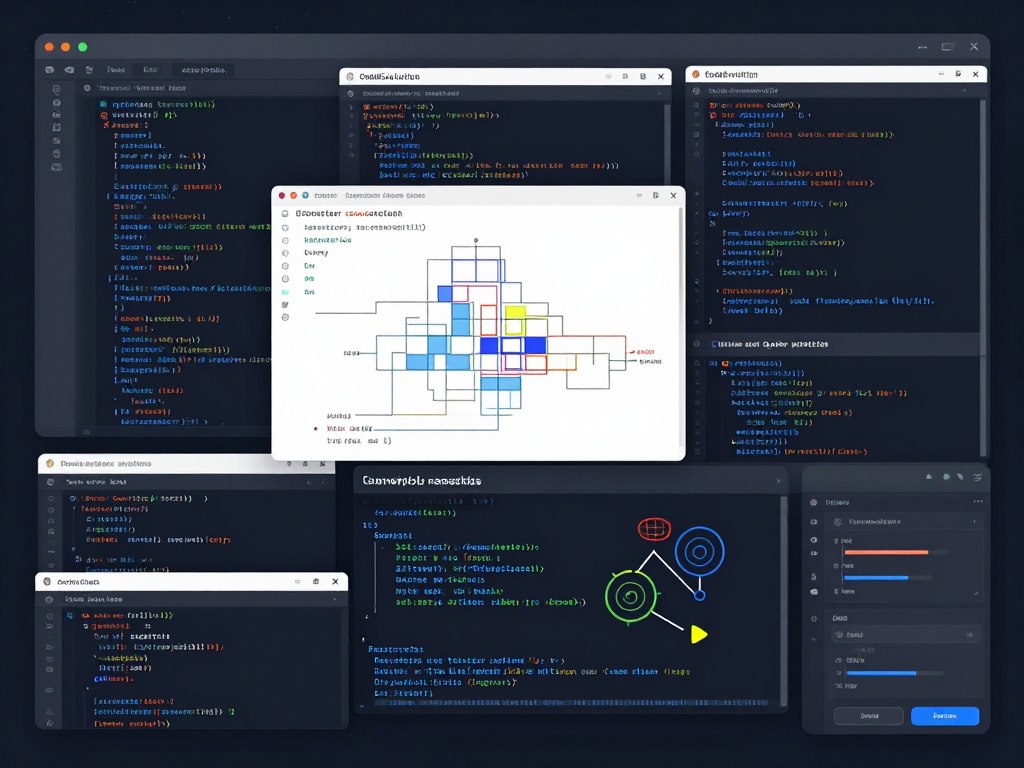Expand the dropdown beside the right panel's top field
The image size is (1024, 768).
coord(975,522)
